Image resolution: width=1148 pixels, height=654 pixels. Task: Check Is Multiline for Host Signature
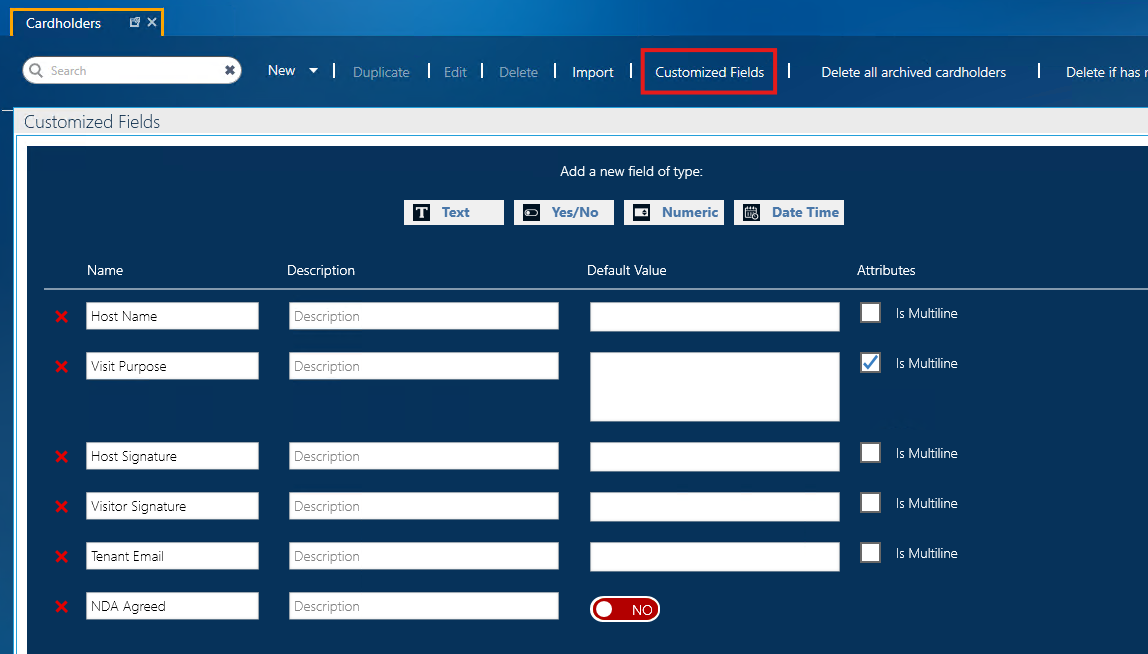coord(871,453)
